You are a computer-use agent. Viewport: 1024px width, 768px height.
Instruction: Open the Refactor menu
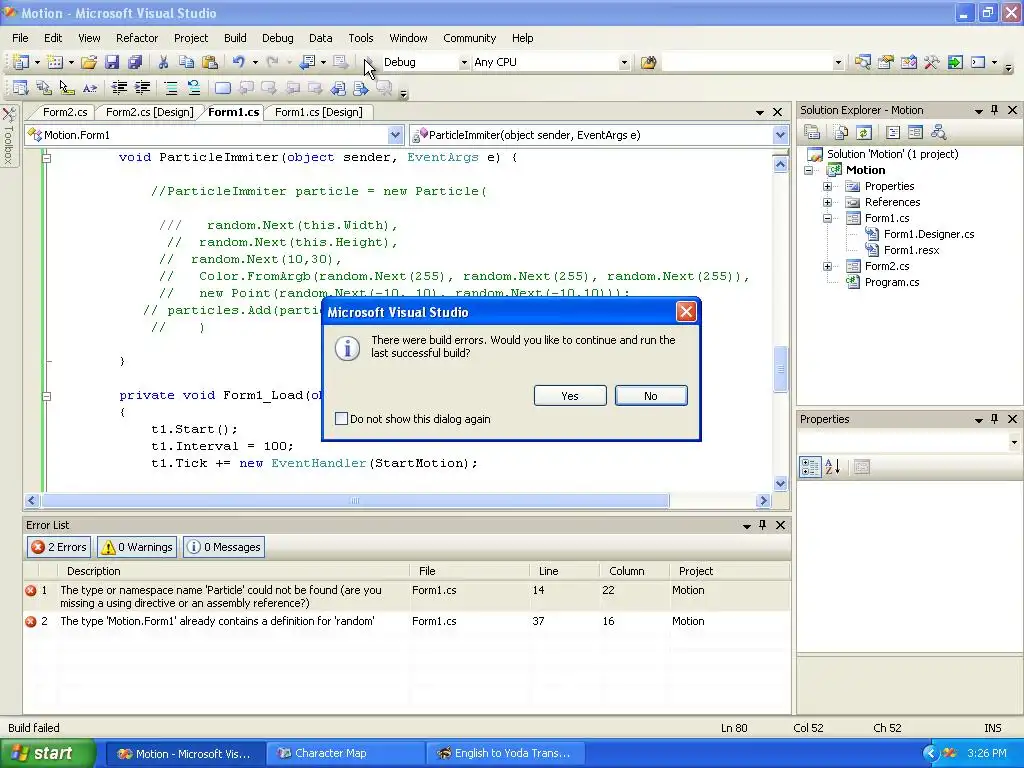136,38
